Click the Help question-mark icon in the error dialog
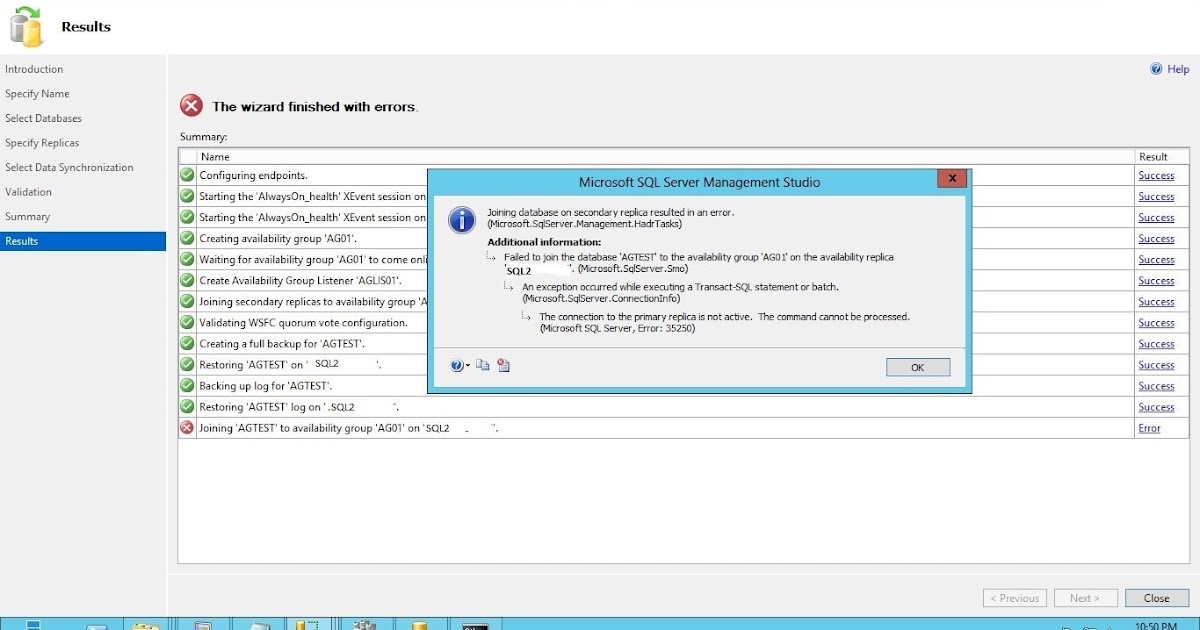This screenshot has width=1200, height=630. 455,365
